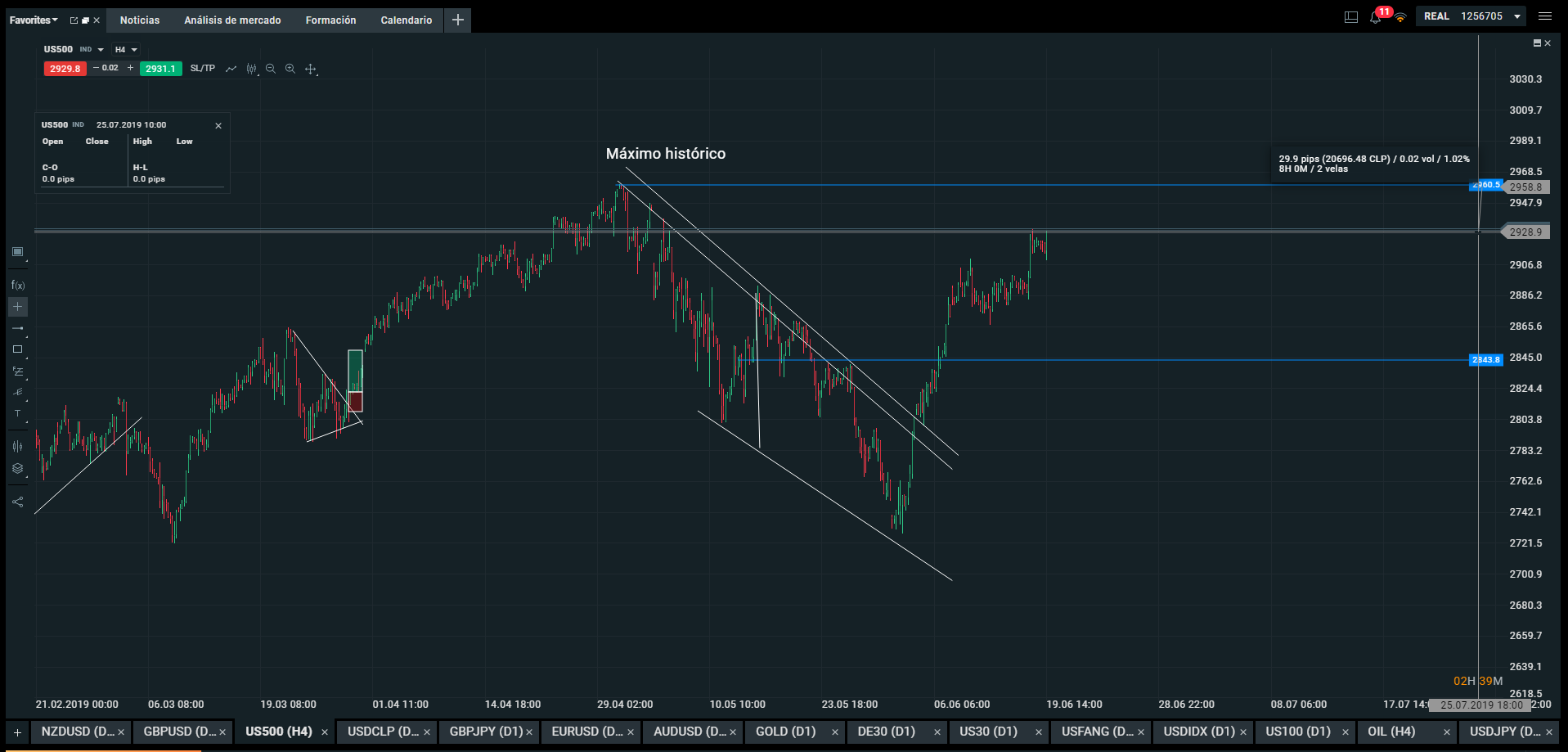Image resolution: width=1568 pixels, height=752 pixels.
Task: Open the f(x) indicators menu
Action: (x=17, y=285)
